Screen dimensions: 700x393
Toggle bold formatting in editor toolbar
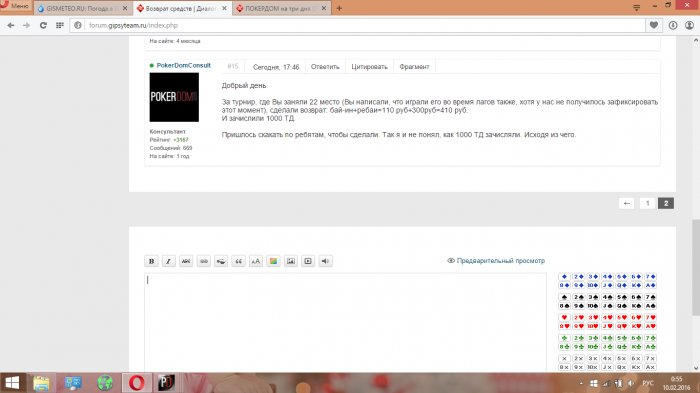(x=151, y=261)
